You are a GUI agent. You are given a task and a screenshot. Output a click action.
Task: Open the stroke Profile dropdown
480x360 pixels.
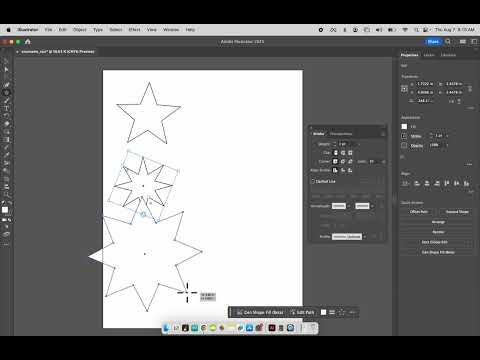tap(365, 237)
